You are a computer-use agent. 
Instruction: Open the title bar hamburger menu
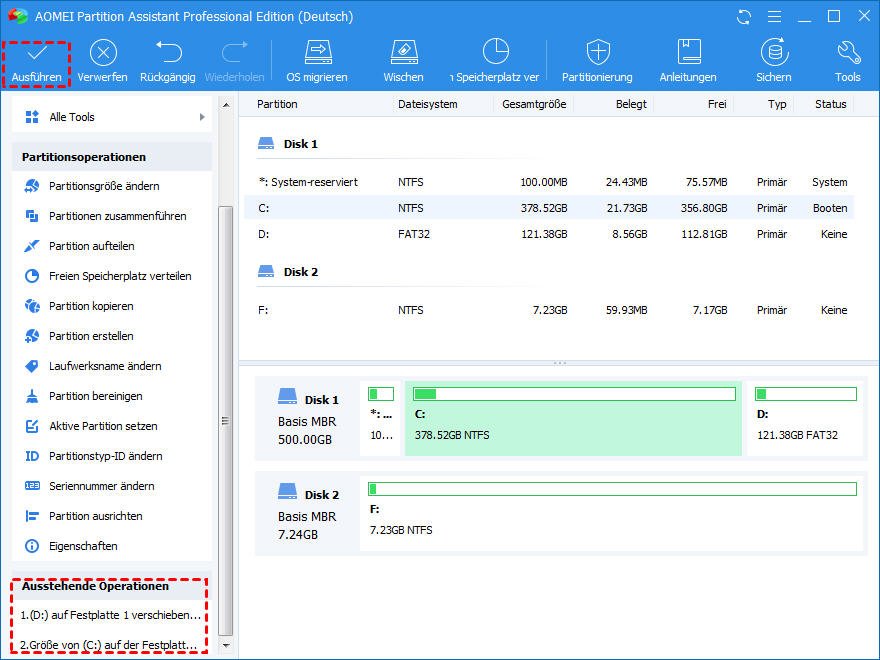tap(773, 17)
